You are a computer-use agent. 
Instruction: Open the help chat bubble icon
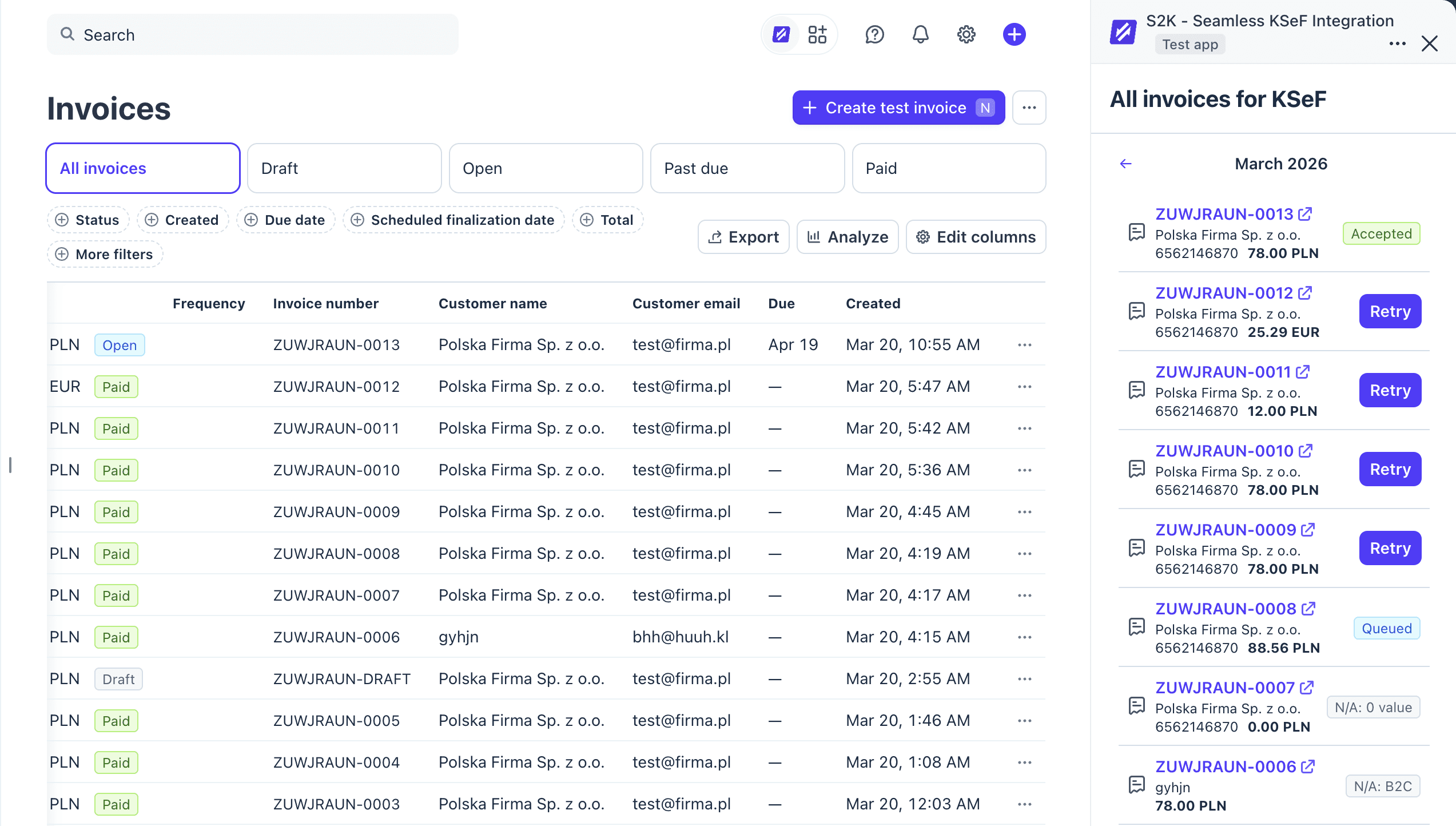pyautogui.click(x=874, y=34)
